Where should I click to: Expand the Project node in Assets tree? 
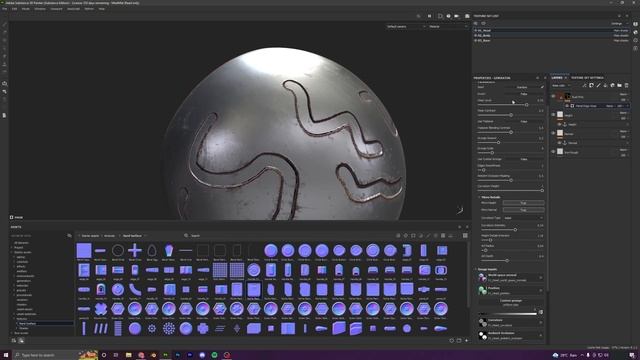12,247
